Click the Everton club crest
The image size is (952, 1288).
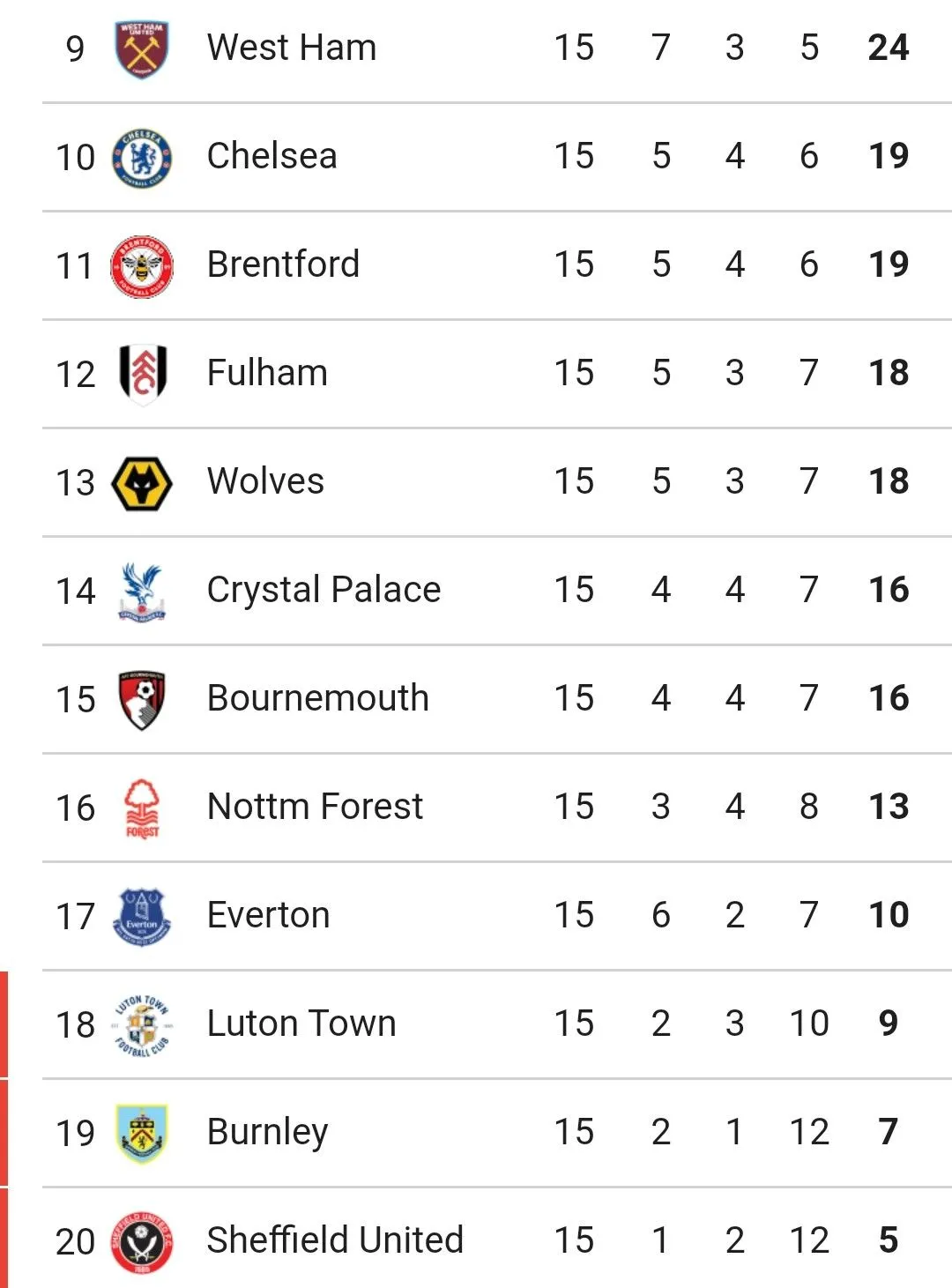[x=142, y=917]
